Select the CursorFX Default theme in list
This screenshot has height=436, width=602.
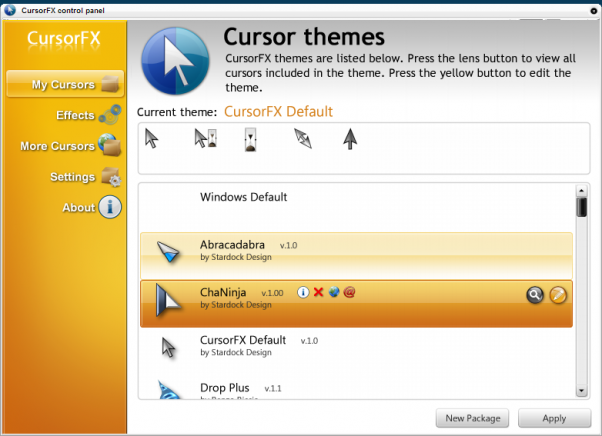coord(356,351)
